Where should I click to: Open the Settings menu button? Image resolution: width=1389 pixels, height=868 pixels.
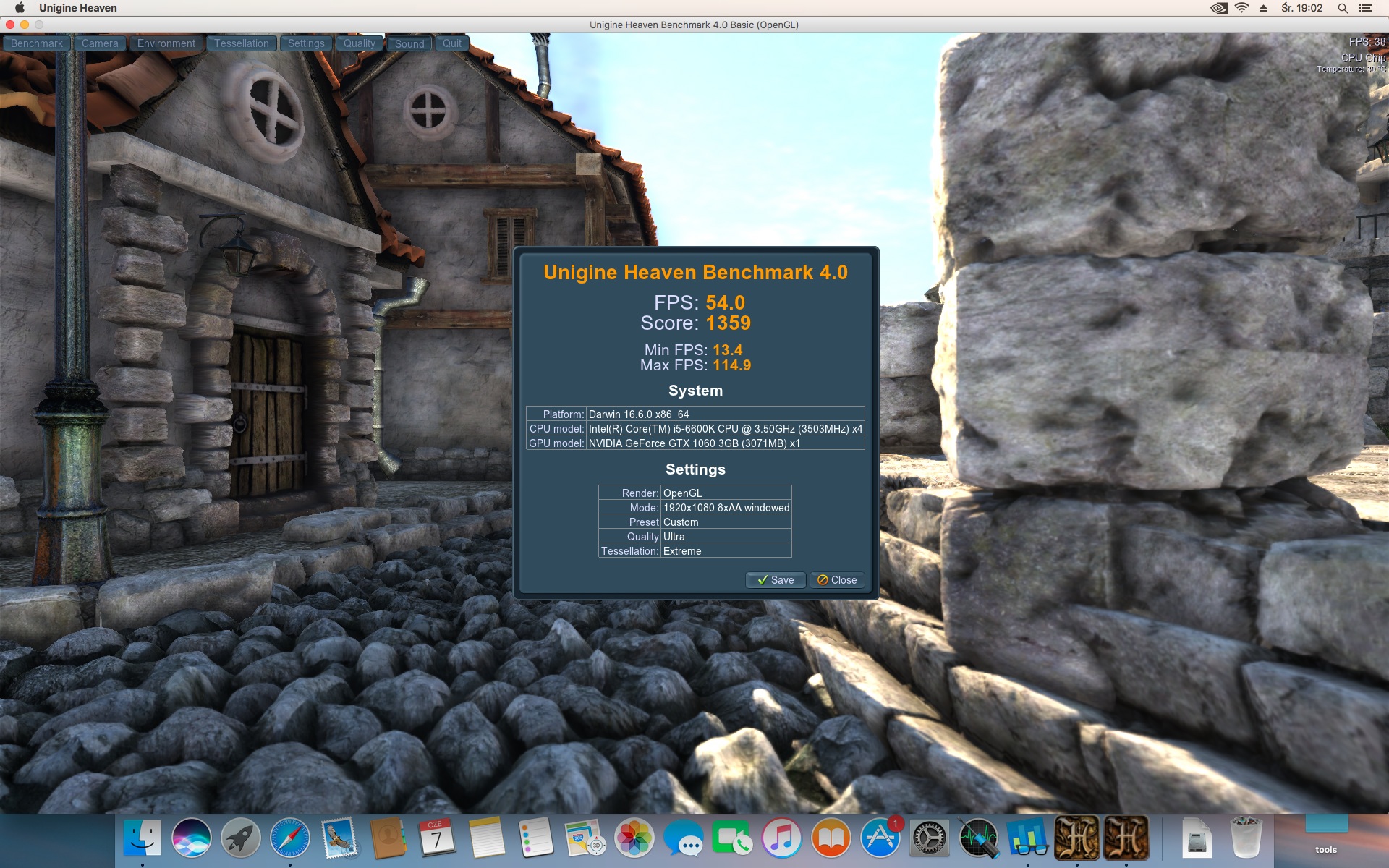click(306, 43)
